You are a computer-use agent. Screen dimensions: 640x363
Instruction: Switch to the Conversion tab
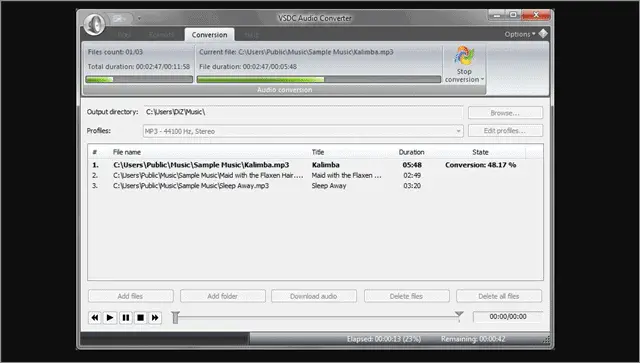coord(209,35)
